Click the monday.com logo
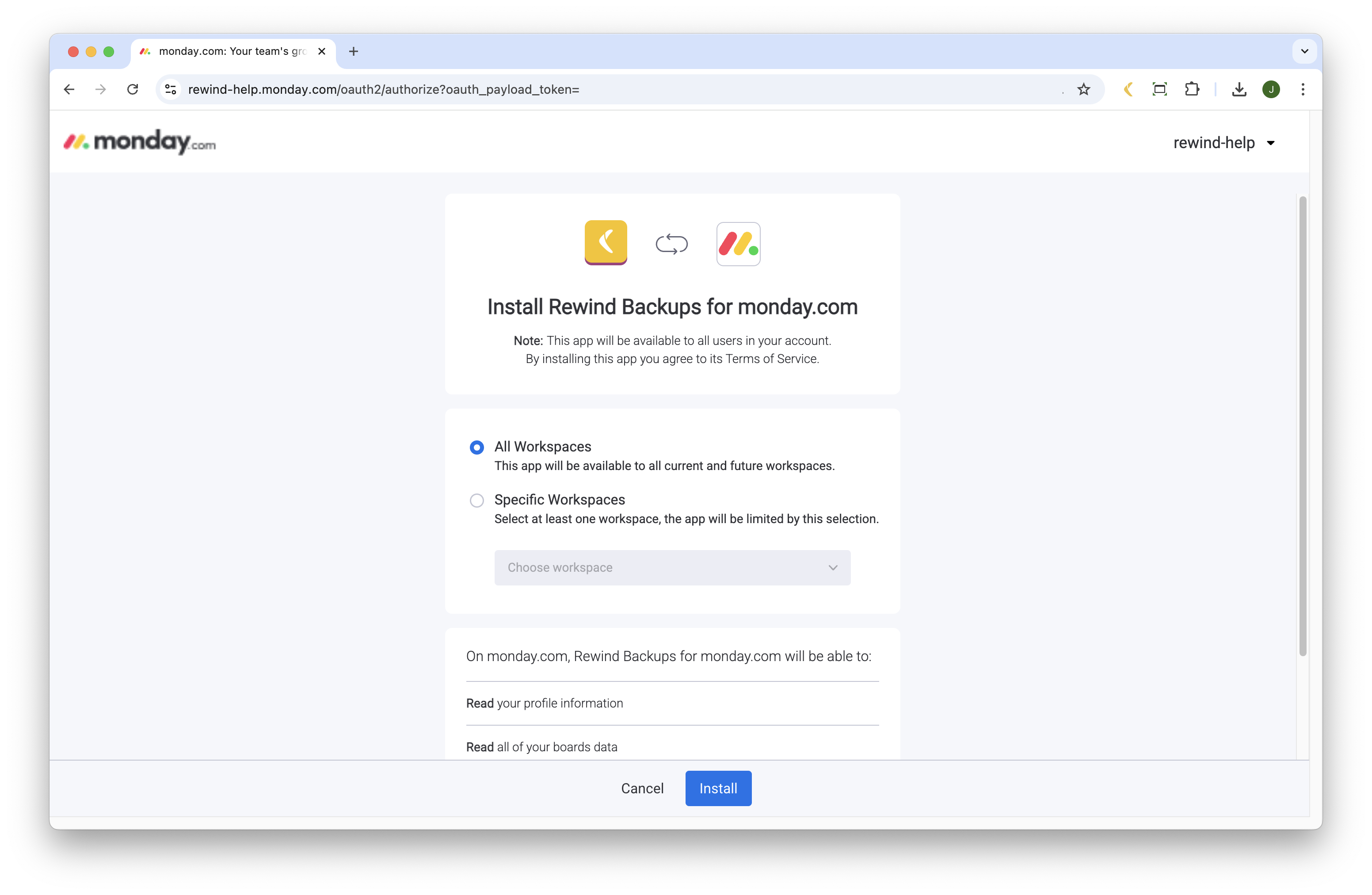The image size is (1372, 895). point(140,142)
